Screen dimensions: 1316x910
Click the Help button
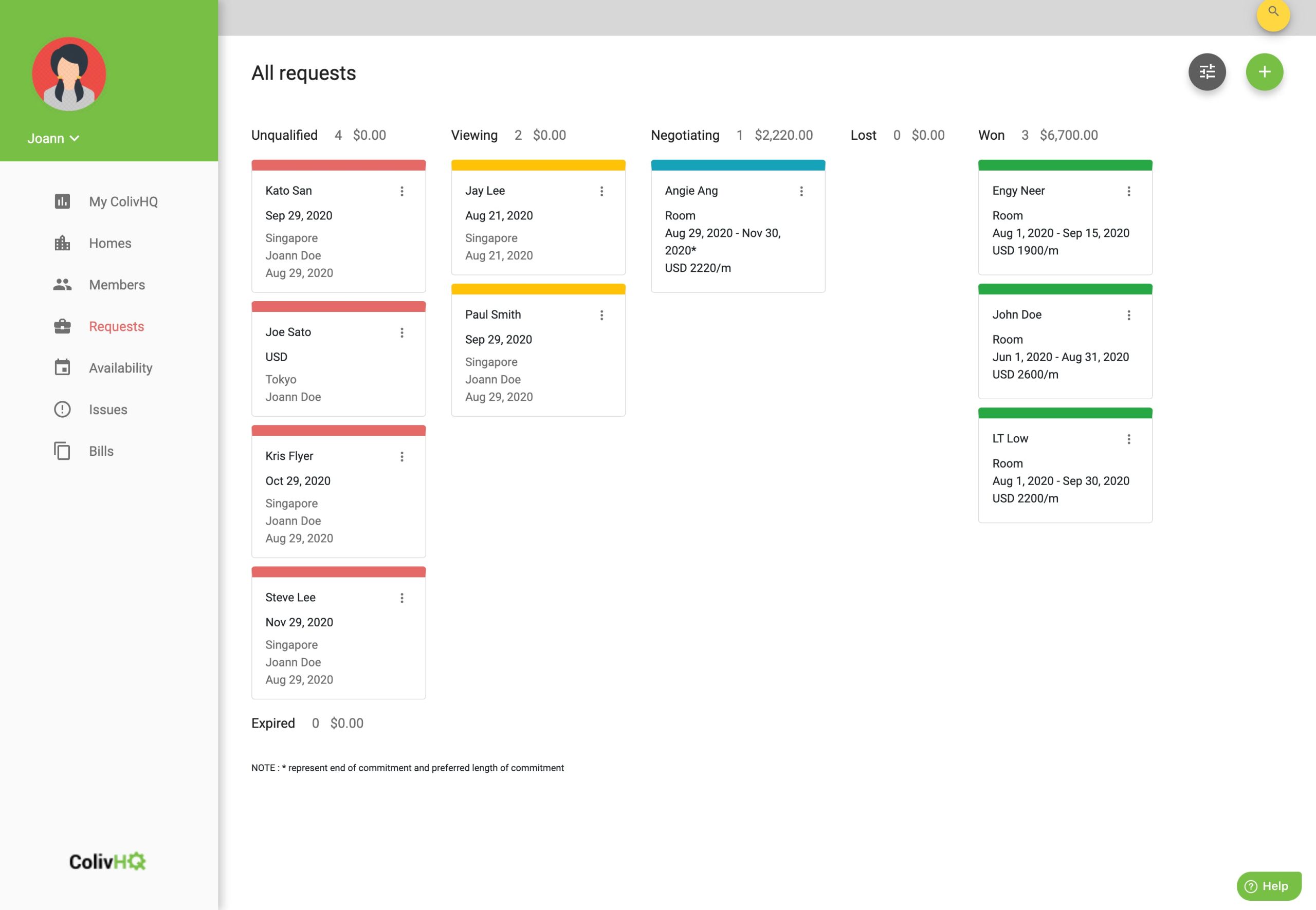click(1268, 885)
